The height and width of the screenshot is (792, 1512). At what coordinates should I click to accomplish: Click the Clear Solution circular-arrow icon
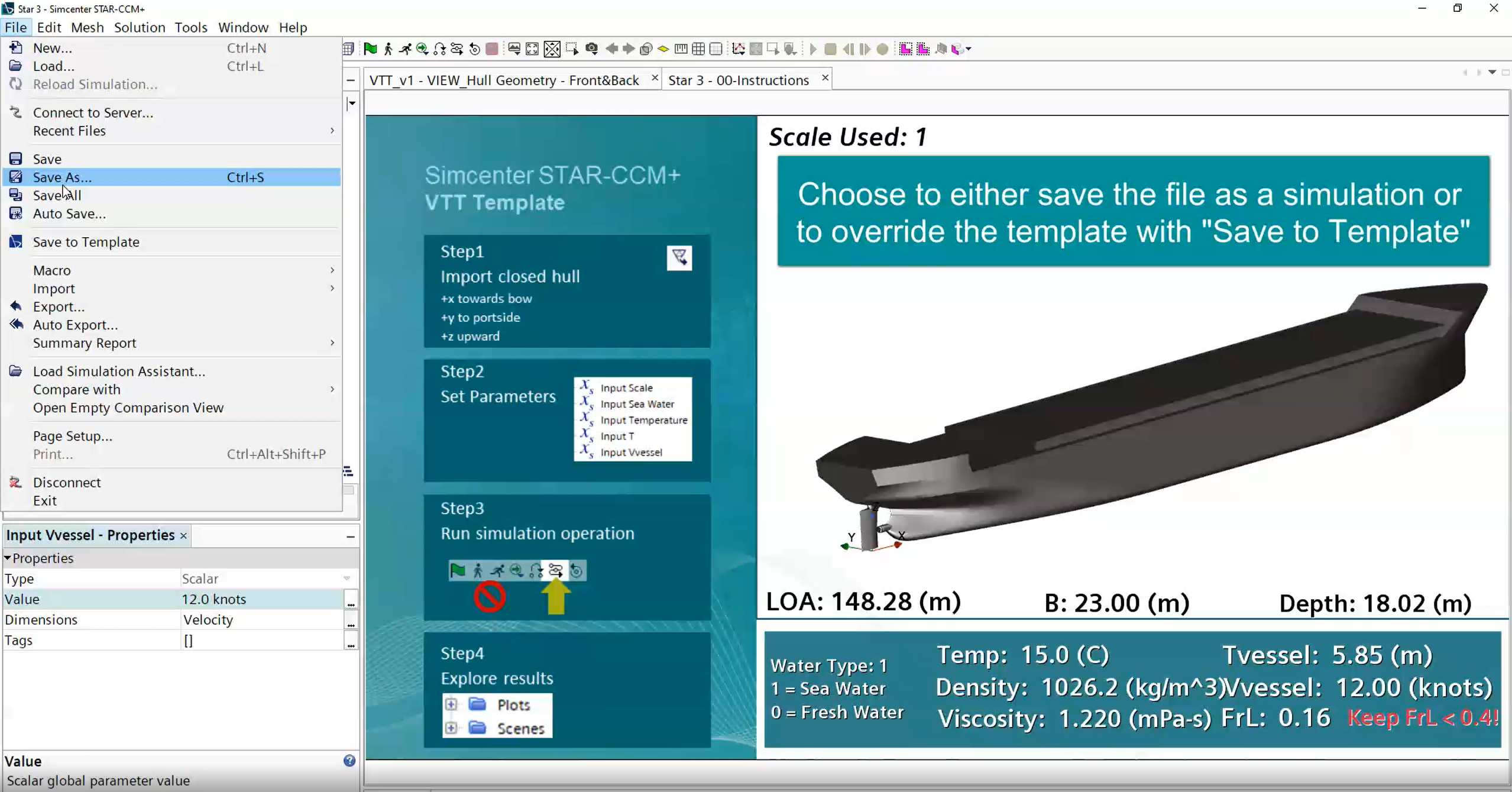pos(474,49)
